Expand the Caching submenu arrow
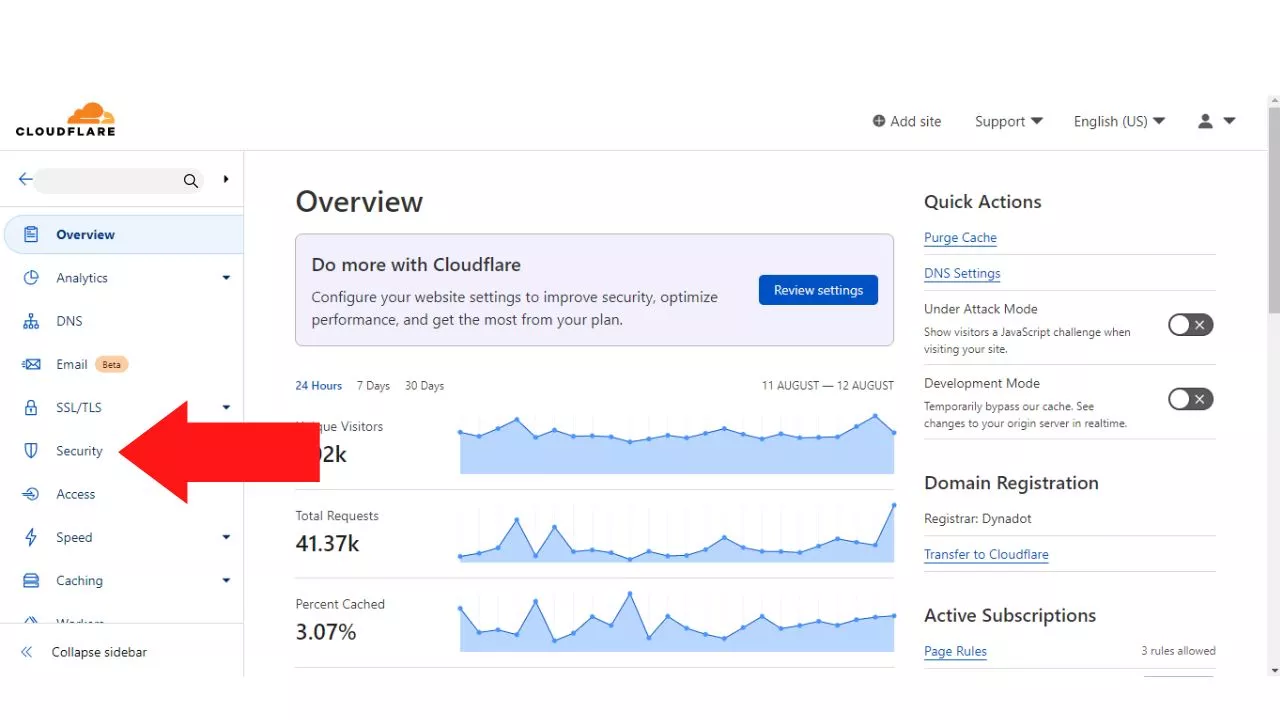1280x720 pixels. [x=226, y=580]
